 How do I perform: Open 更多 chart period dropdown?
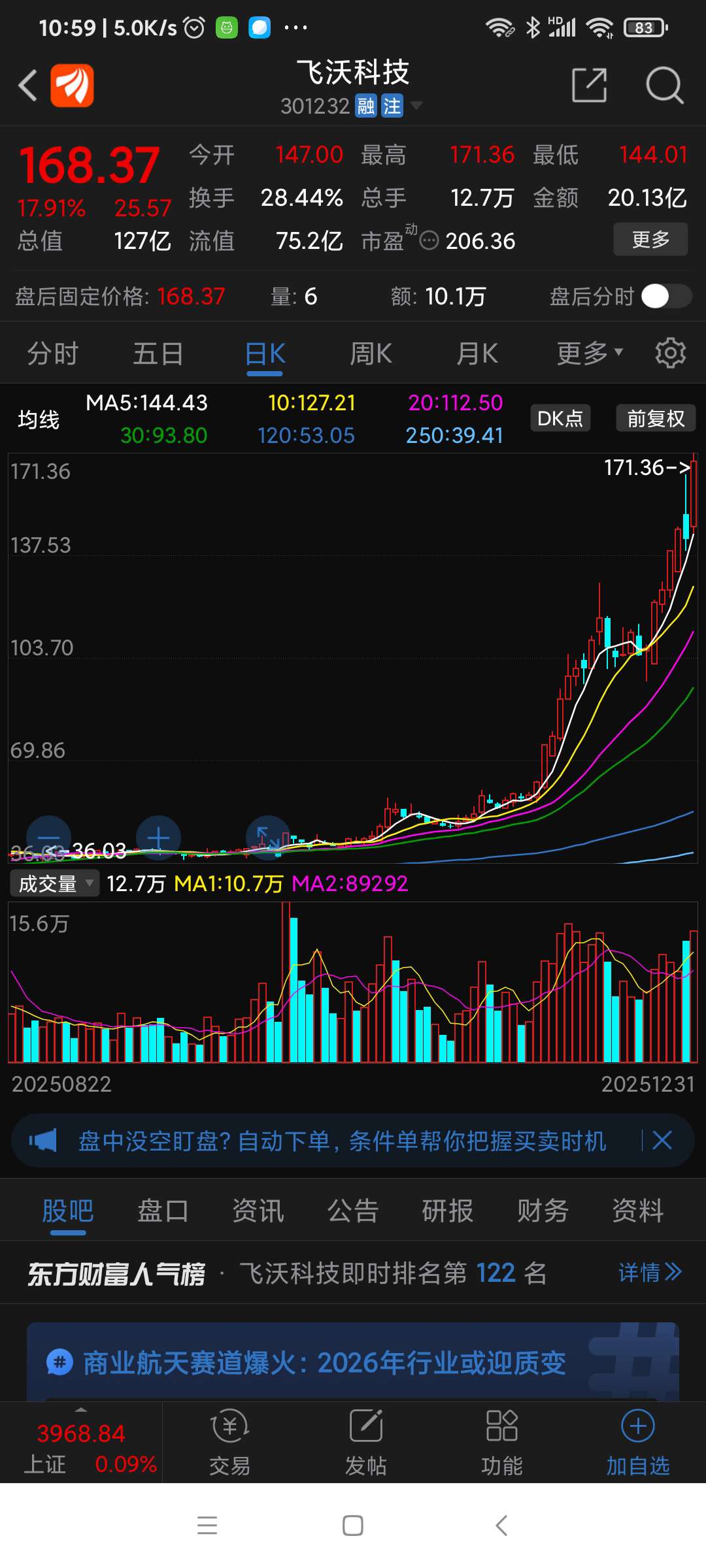coord(590,353)
